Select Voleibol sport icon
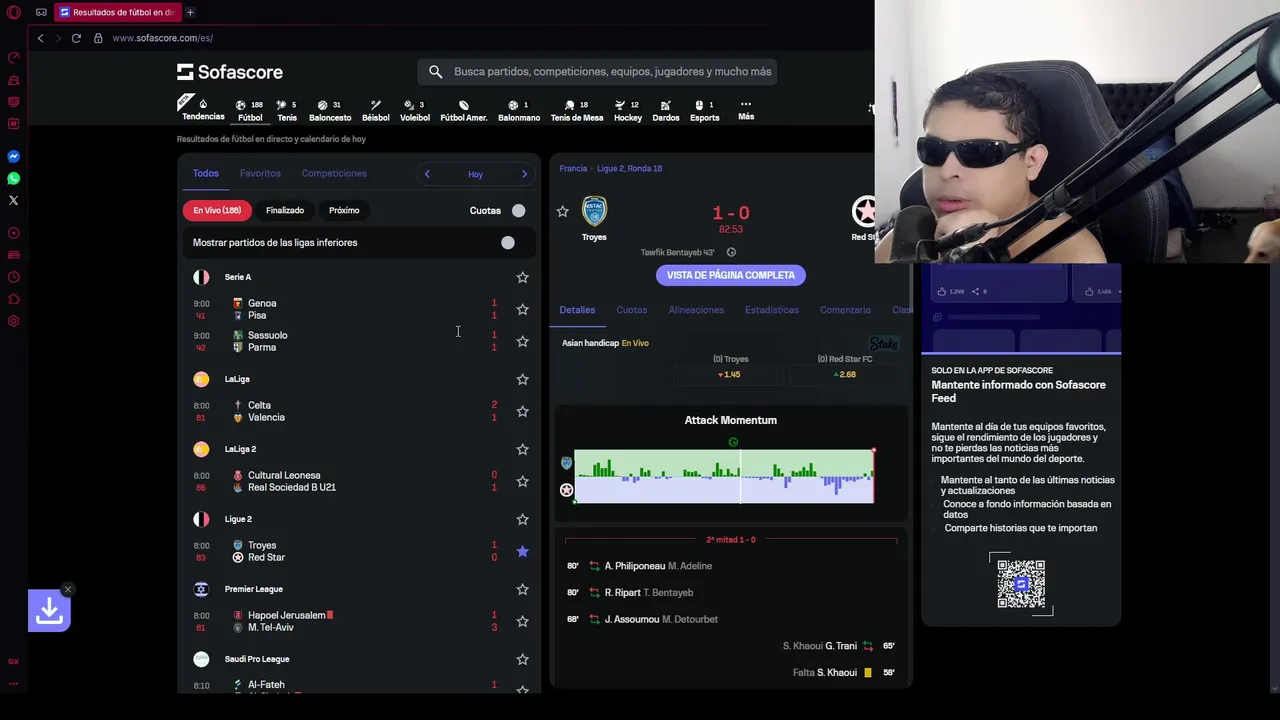Image resolution: width=1280 pixels, height=720 pixels. pyautogui.click(x=415, y=110)
